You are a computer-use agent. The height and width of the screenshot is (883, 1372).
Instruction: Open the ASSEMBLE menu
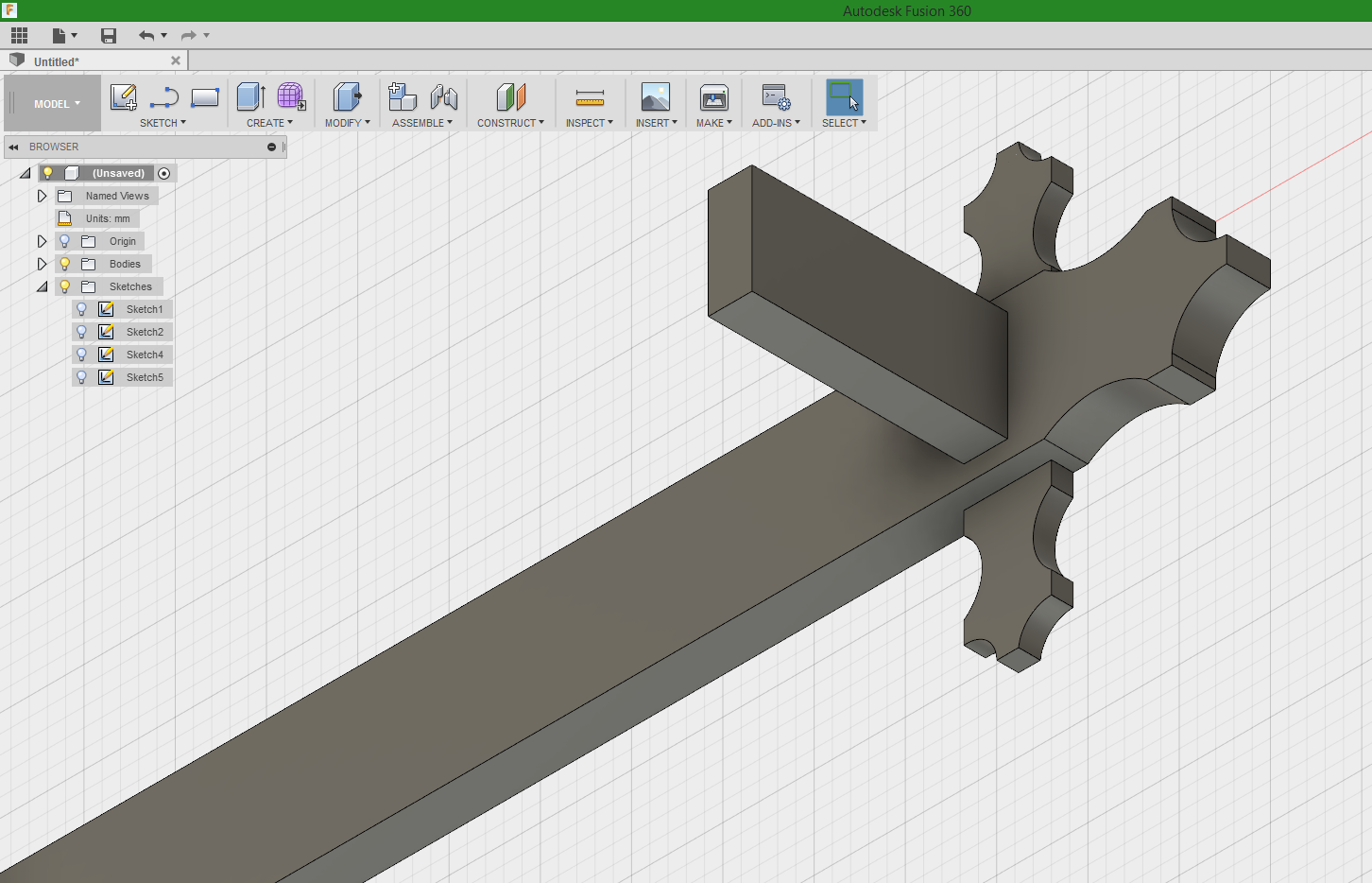[x=422, y=123]
